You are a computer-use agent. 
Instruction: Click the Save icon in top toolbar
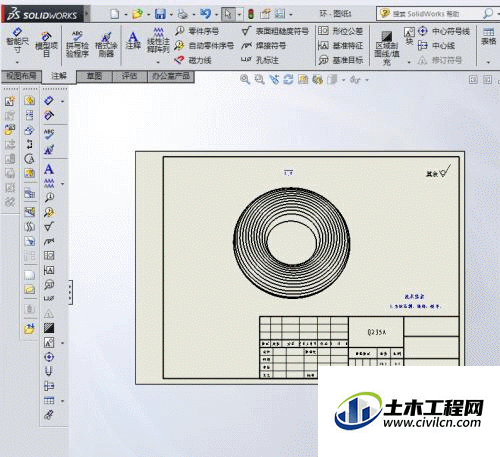(160, 14)
